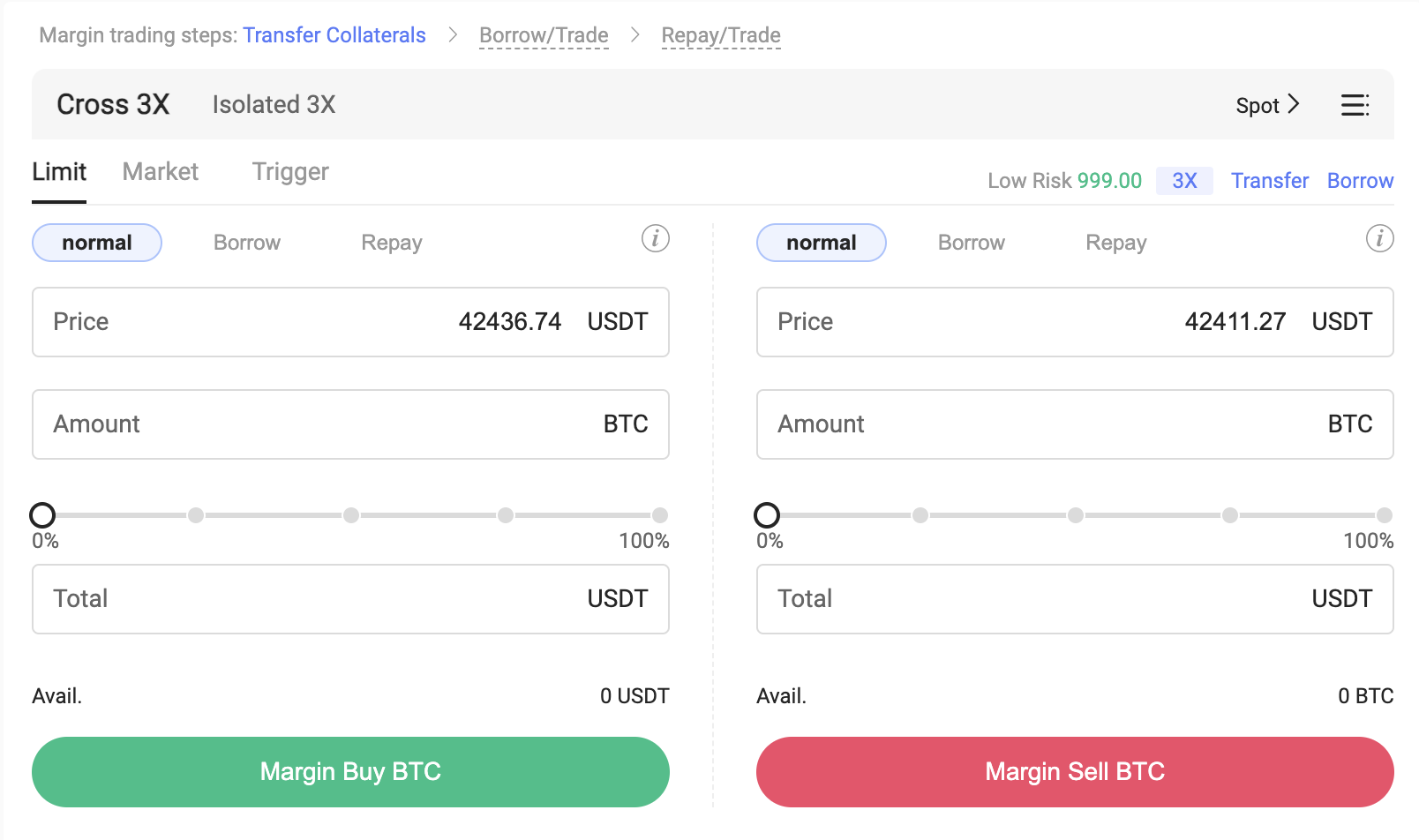Switch to Isolated 3X tab
This screenshot has width=1419, height=840.
point(274,104)
